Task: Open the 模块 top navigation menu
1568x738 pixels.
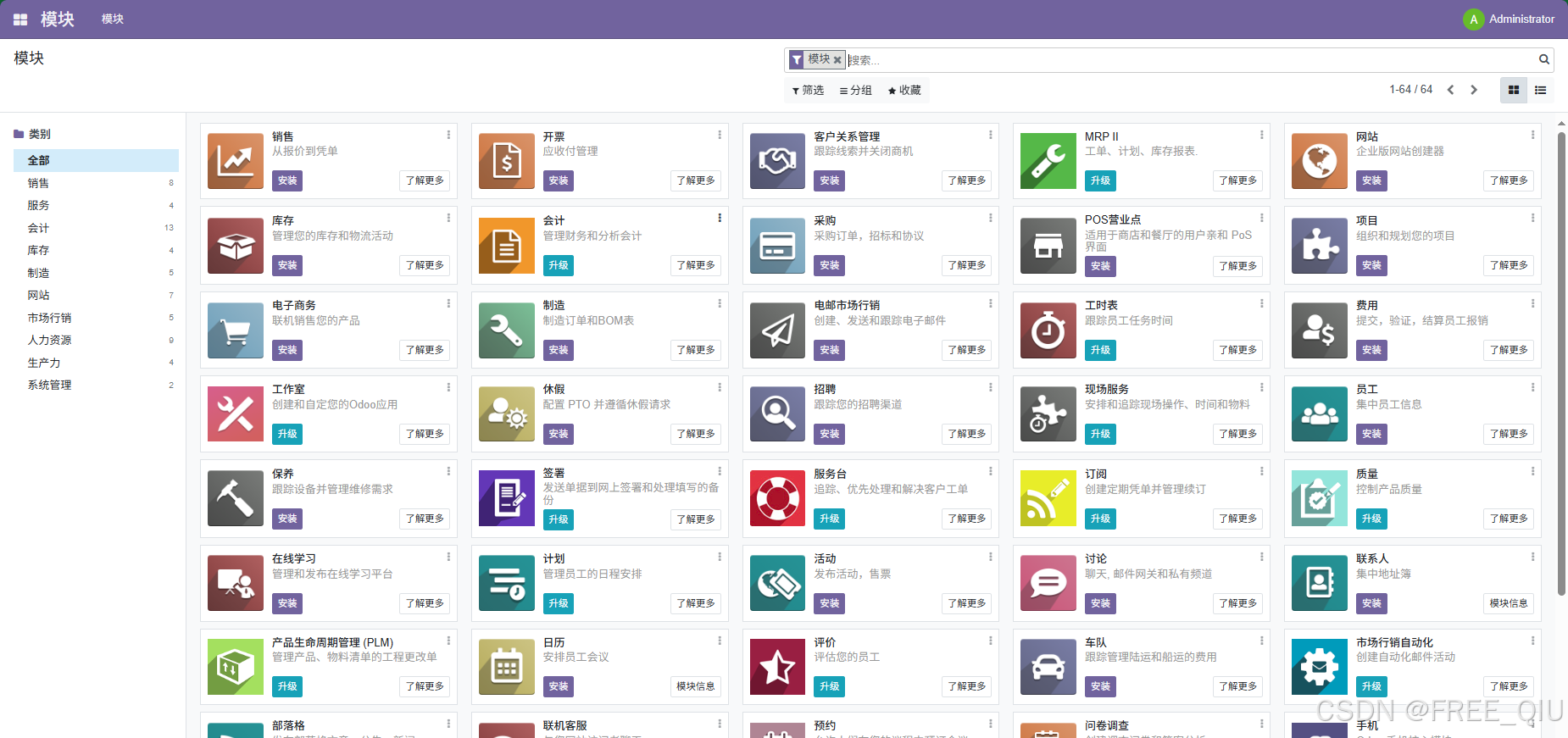Action: coord(113,19)
